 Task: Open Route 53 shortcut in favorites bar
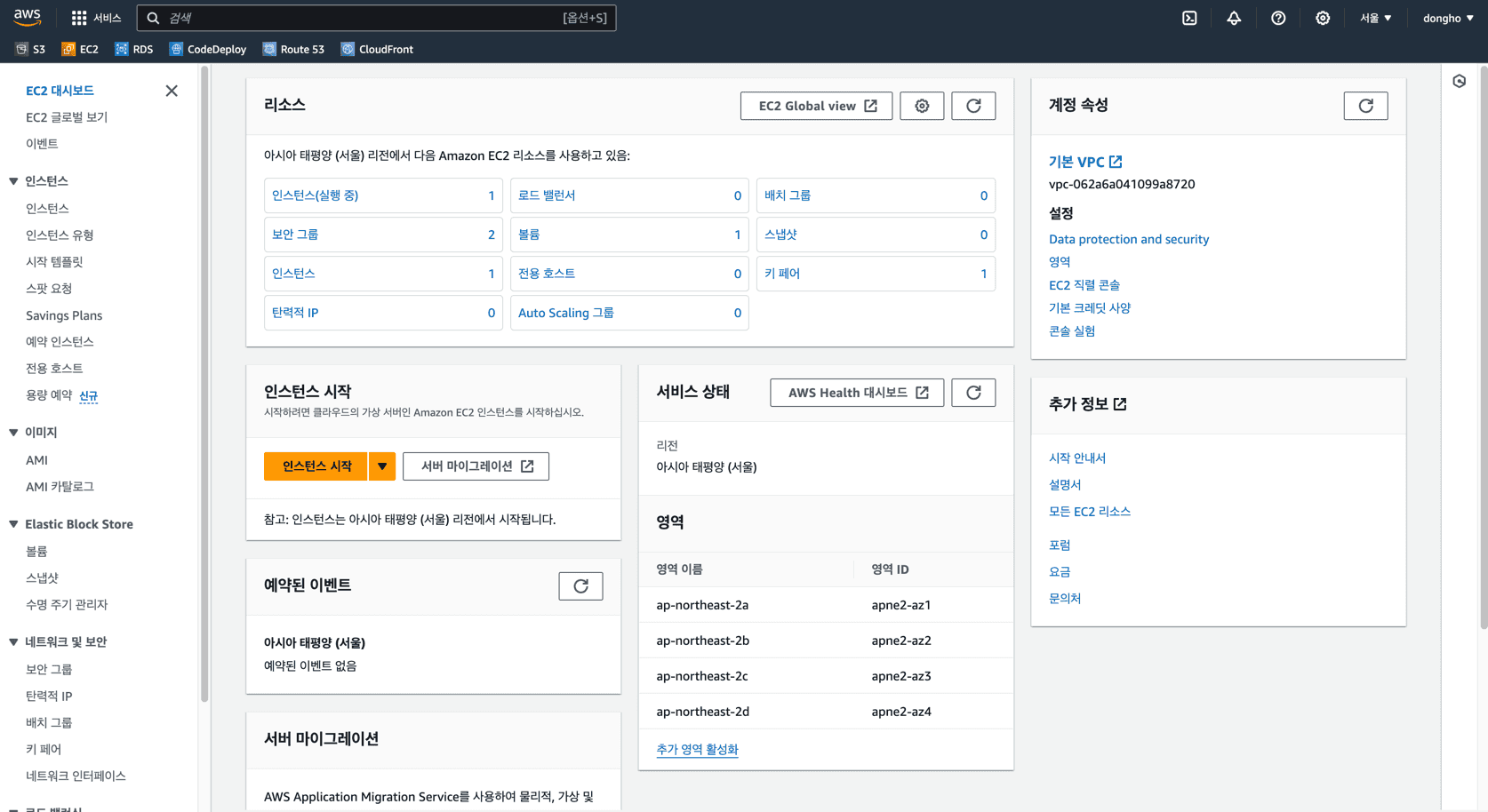(x=293, y=49)
